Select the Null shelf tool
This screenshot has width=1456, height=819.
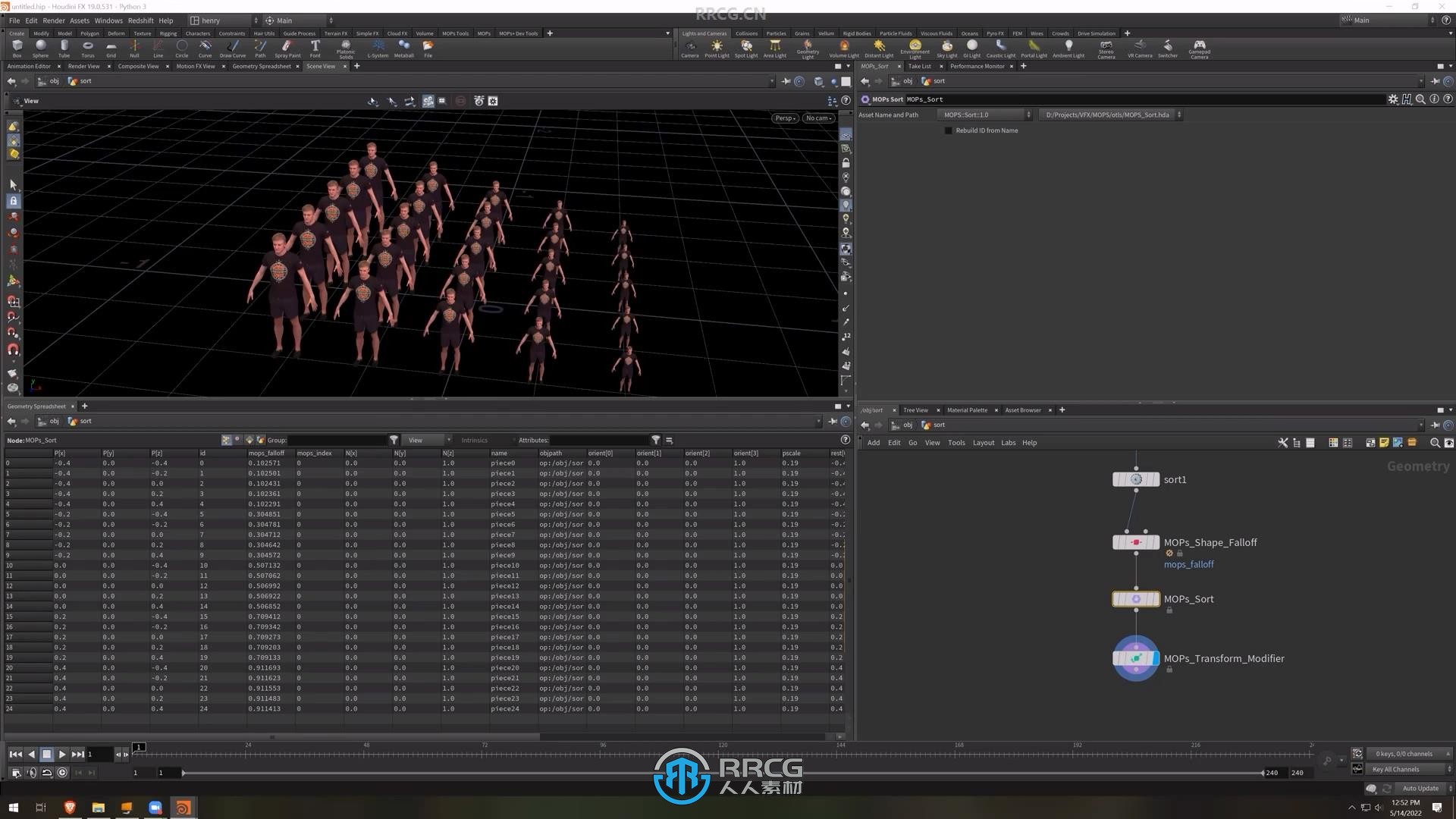(134, 49)
